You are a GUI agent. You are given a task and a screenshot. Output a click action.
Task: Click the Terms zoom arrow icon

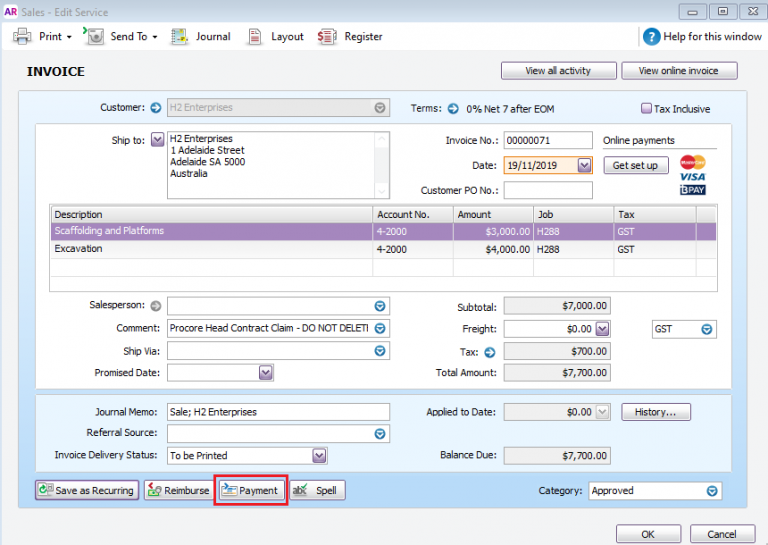tap(453, 109)
